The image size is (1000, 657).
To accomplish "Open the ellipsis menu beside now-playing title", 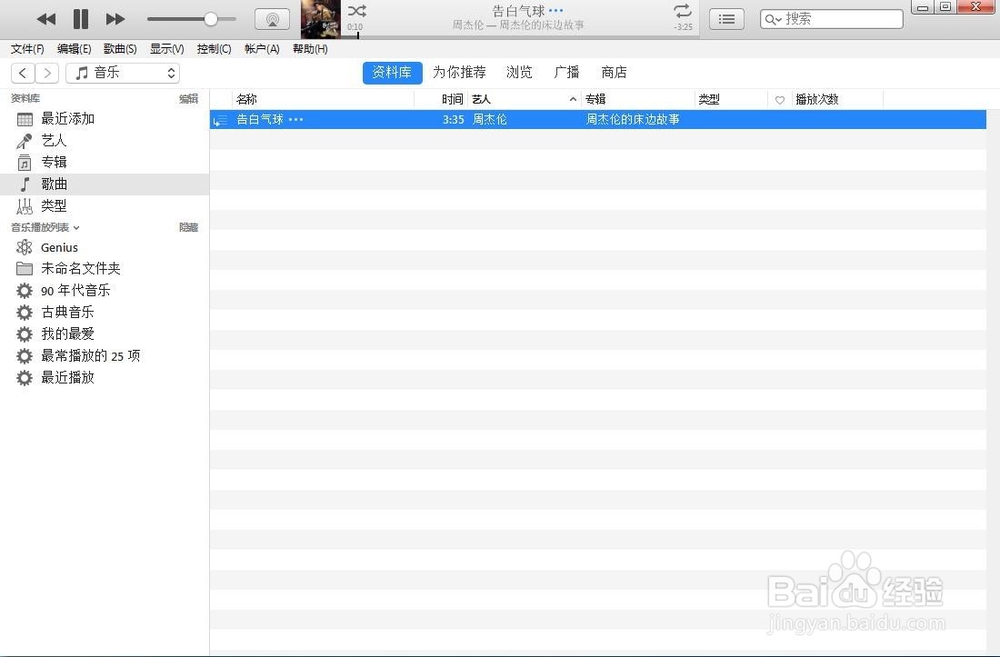I will pyautogui.click(x=556, y=11).
